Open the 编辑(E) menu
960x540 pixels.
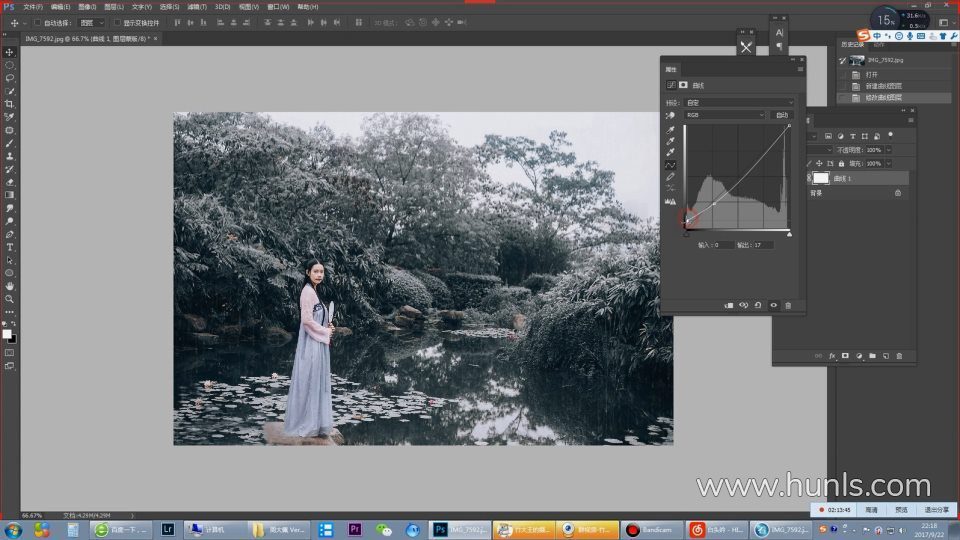pos(60,7)
